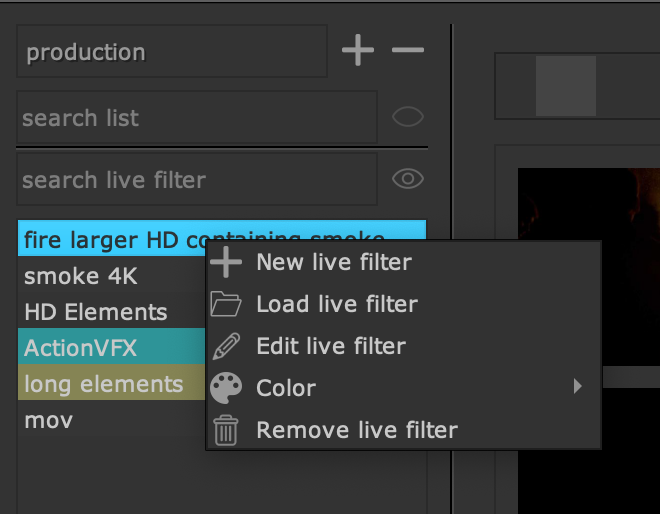Click in the search list field
The image size is (660, 514).
point(196,118)
